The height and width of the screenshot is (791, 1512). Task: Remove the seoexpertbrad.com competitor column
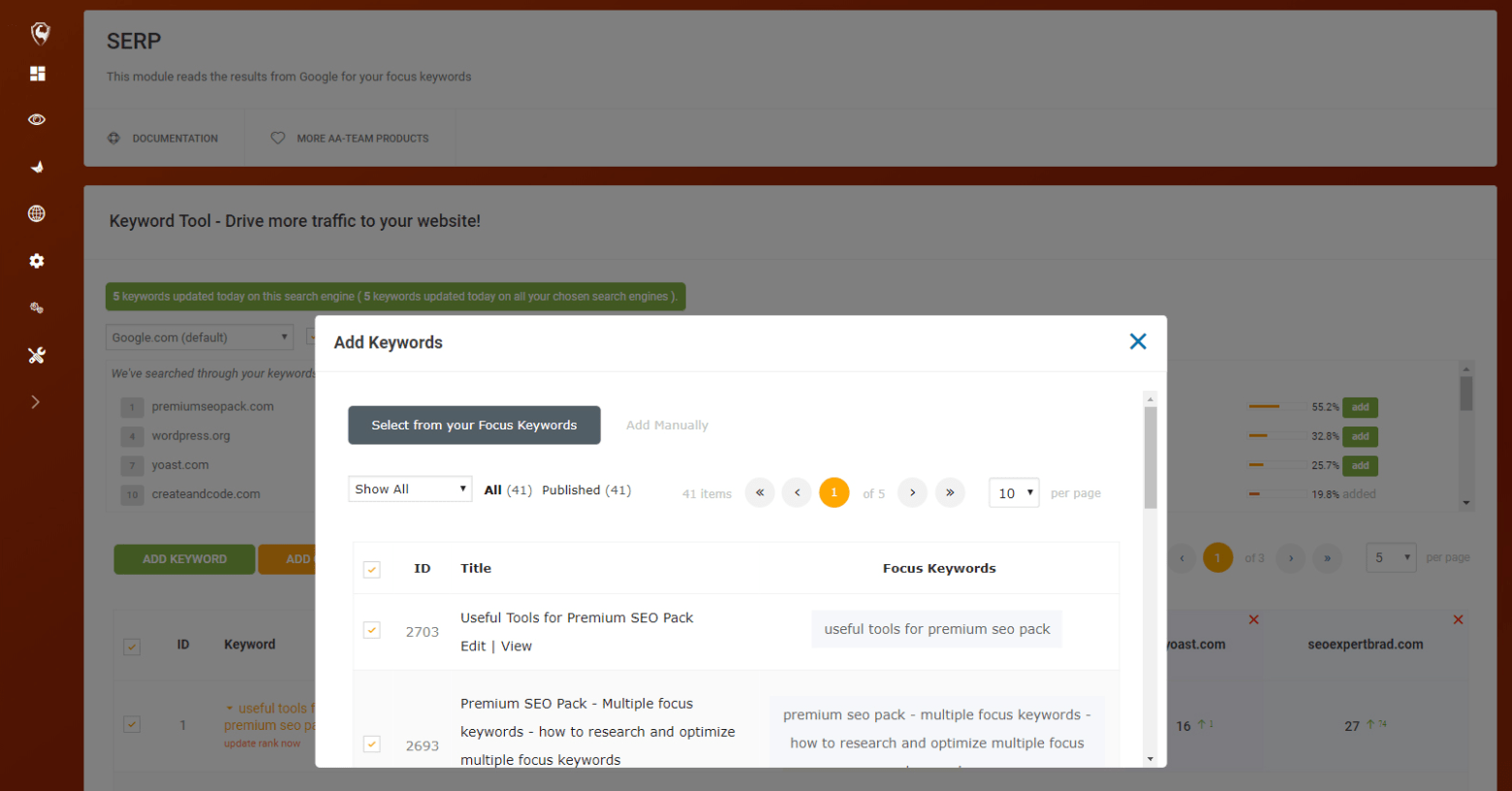pyautogui.click(x=1458, y=619)
